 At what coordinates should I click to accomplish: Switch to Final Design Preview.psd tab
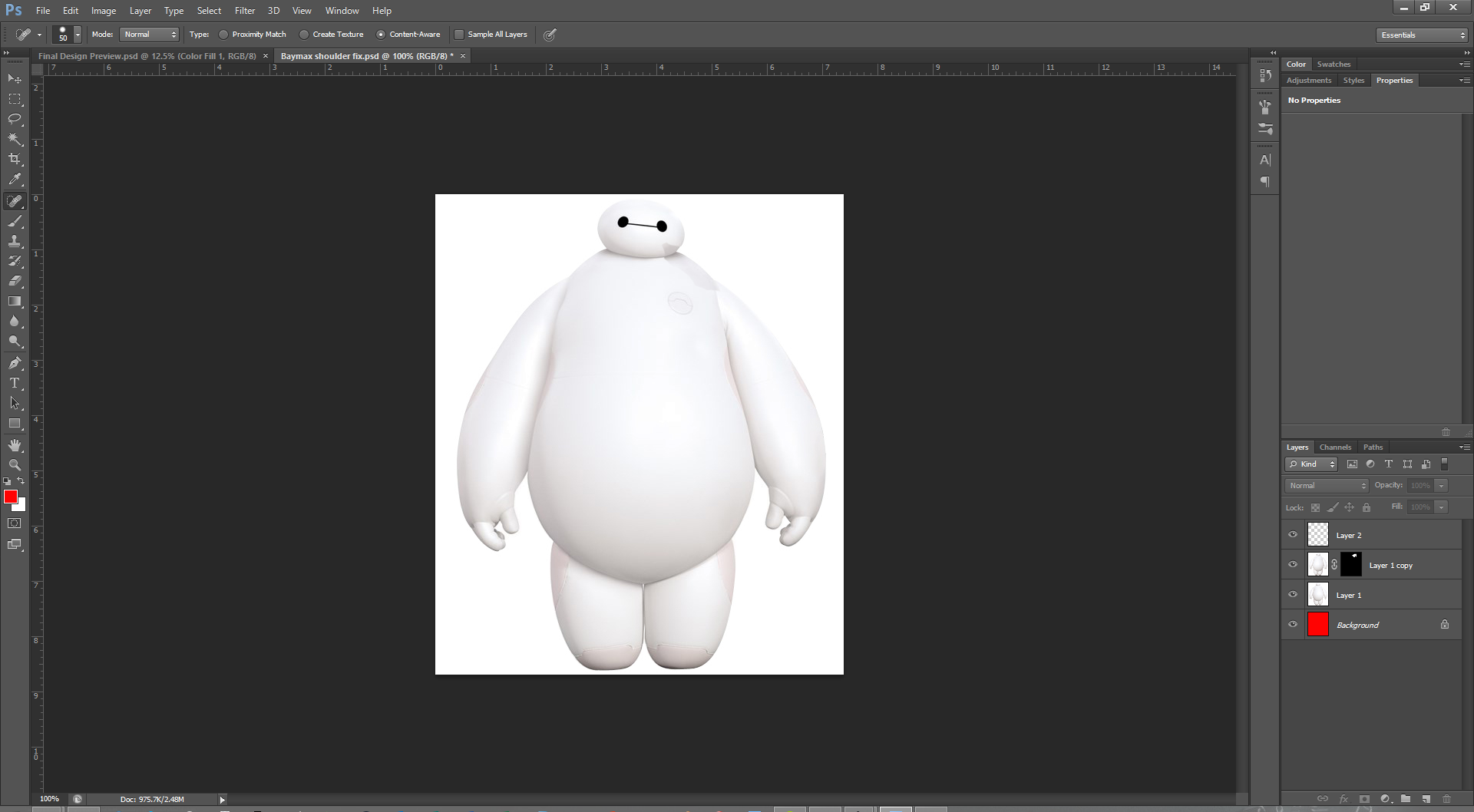147,56
